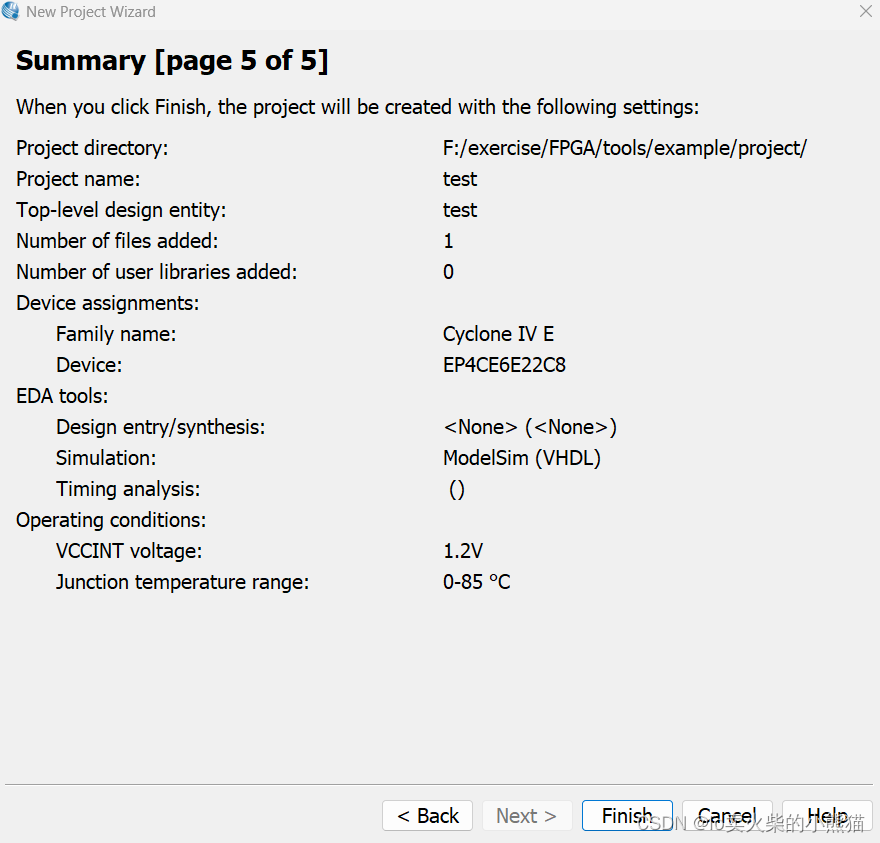Click the Number of user libraries added value
Viewport: 880px width, 843px height.
(448, 272)
